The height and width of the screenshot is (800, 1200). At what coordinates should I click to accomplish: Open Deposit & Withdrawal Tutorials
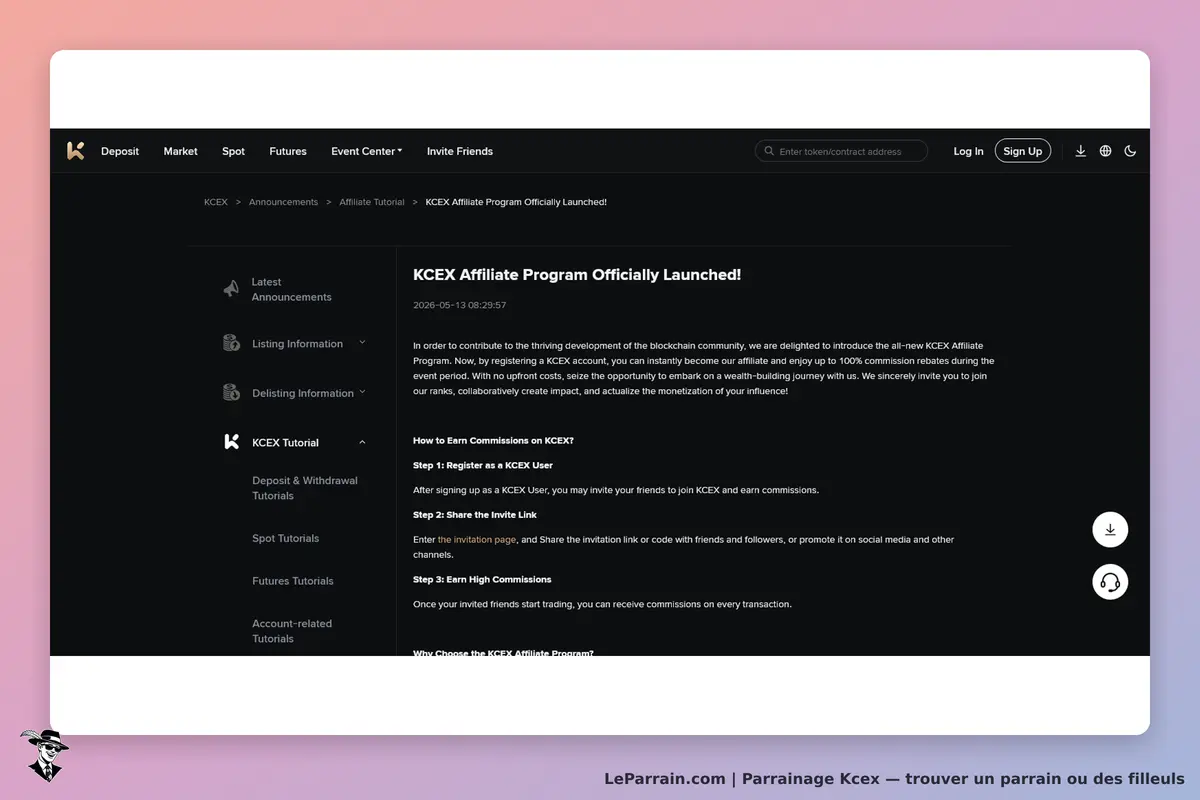pos(305,488)
